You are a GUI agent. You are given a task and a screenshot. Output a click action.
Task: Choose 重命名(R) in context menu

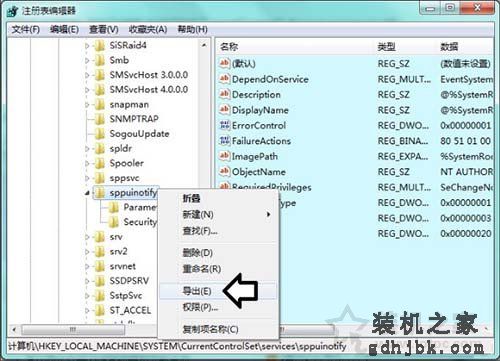point(218,269)
